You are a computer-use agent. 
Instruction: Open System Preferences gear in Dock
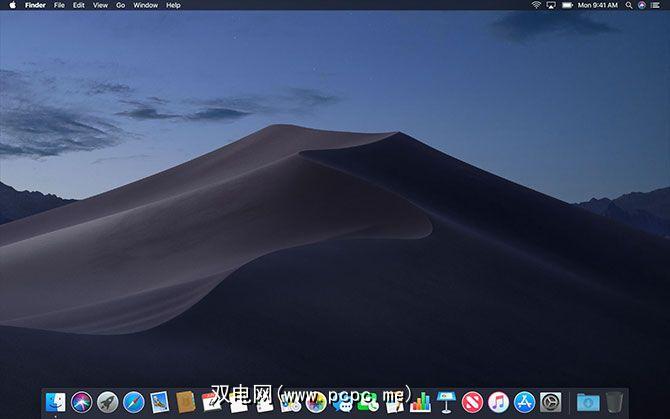tap(550, 402)
